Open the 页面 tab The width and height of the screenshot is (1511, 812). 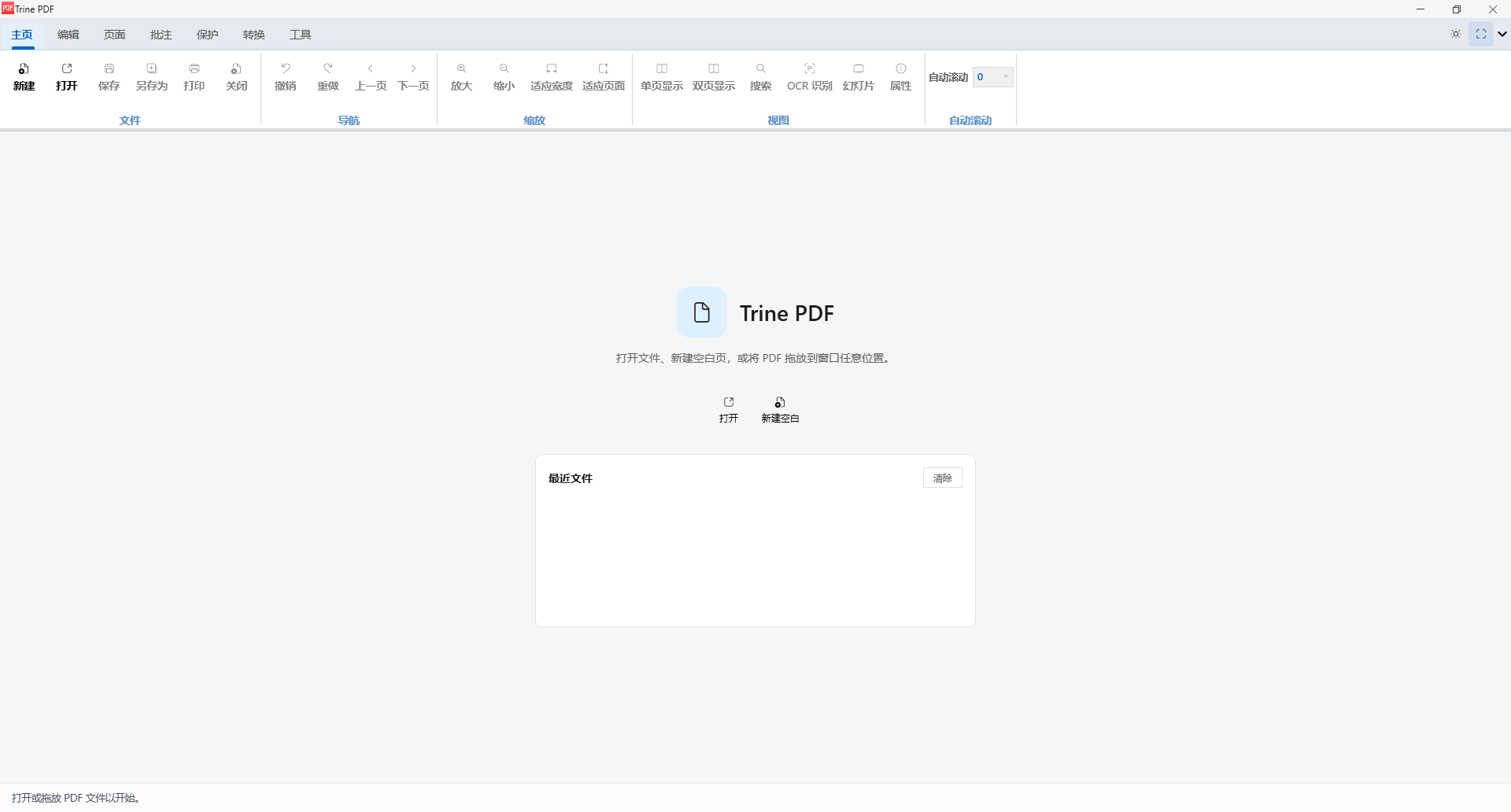115,35
